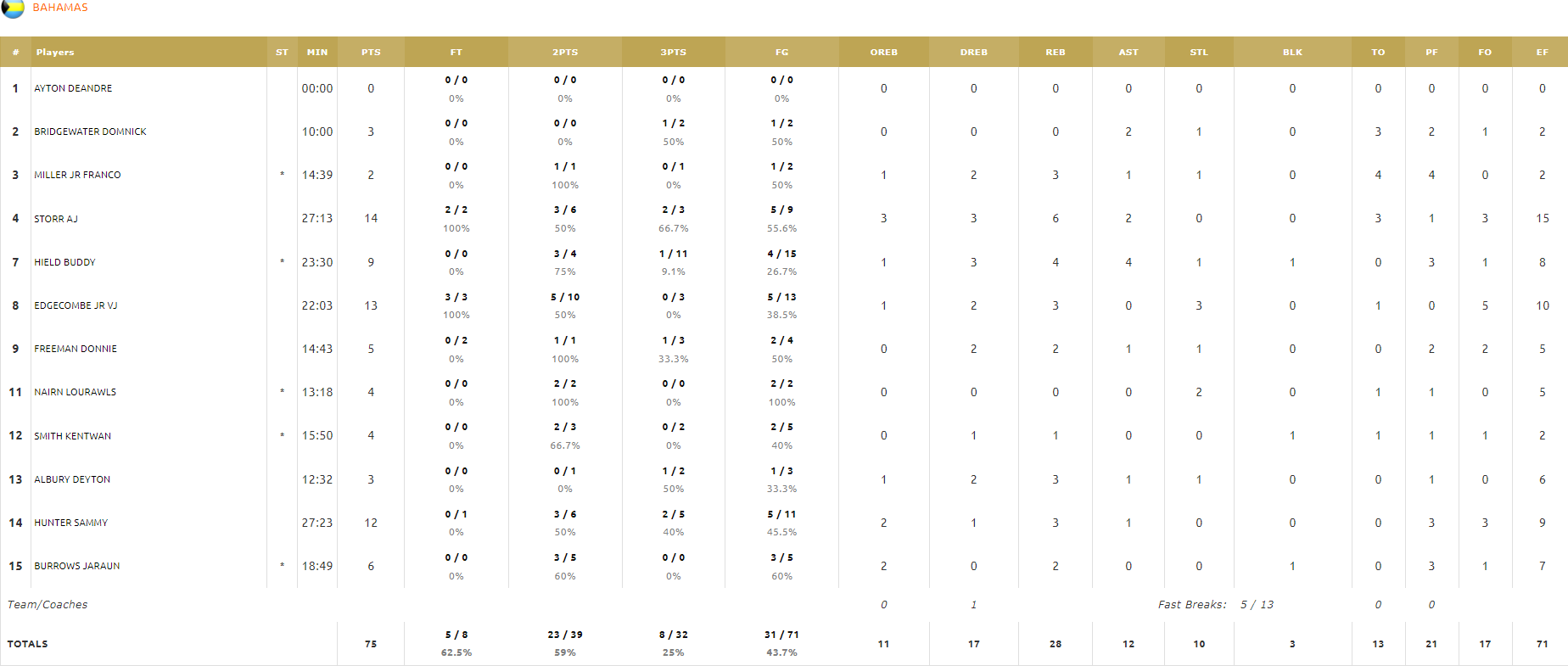Sort by the PTS column header
The height and width of the screenshot is (666, 1568).
pyautogui.click(x=371, y=52)
